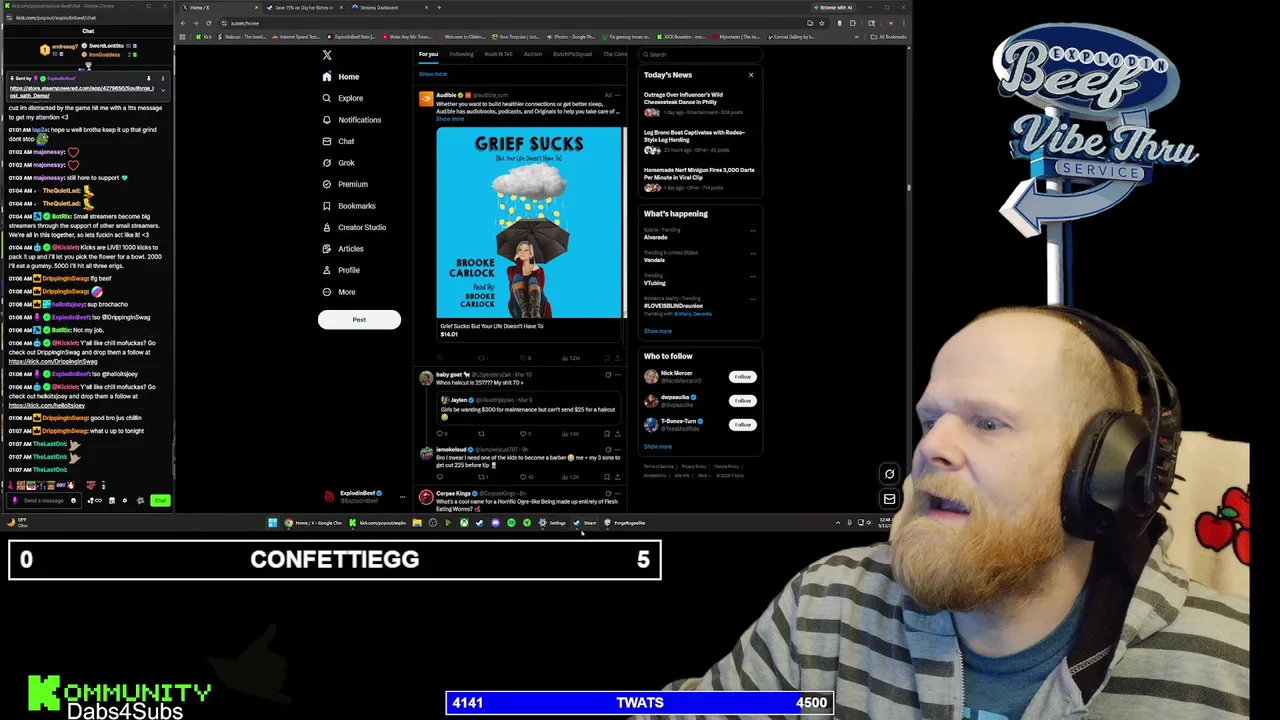Open the kick.com/hellohsjoey chat link
The height and width of the screenshot is (720, 1280).
point(47,405)
